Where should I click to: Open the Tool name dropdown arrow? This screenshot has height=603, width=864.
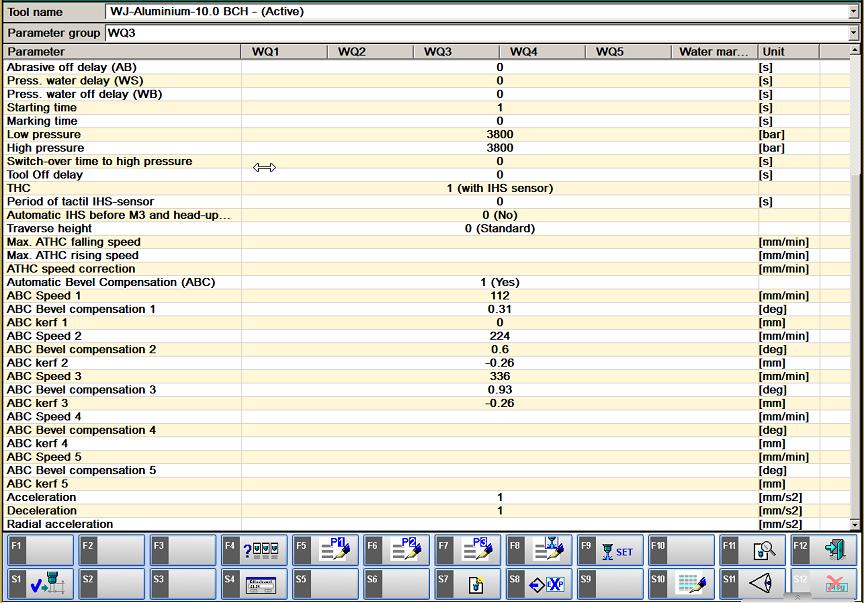[854, 12]
